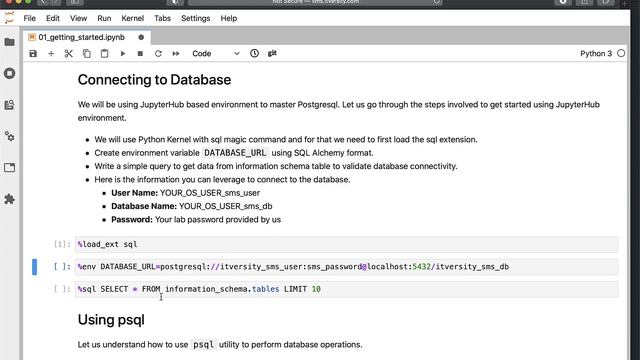Click the psql inline code text
640x360 pixels.
[x=203, y=344]
